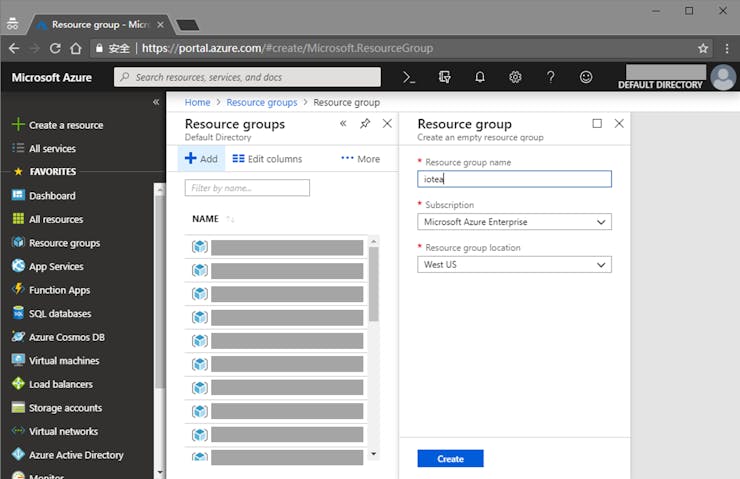The height and width of the screenshot is (479, 740).
Task: Open Storage accounts from the sidebar
Action: (64, 408)
